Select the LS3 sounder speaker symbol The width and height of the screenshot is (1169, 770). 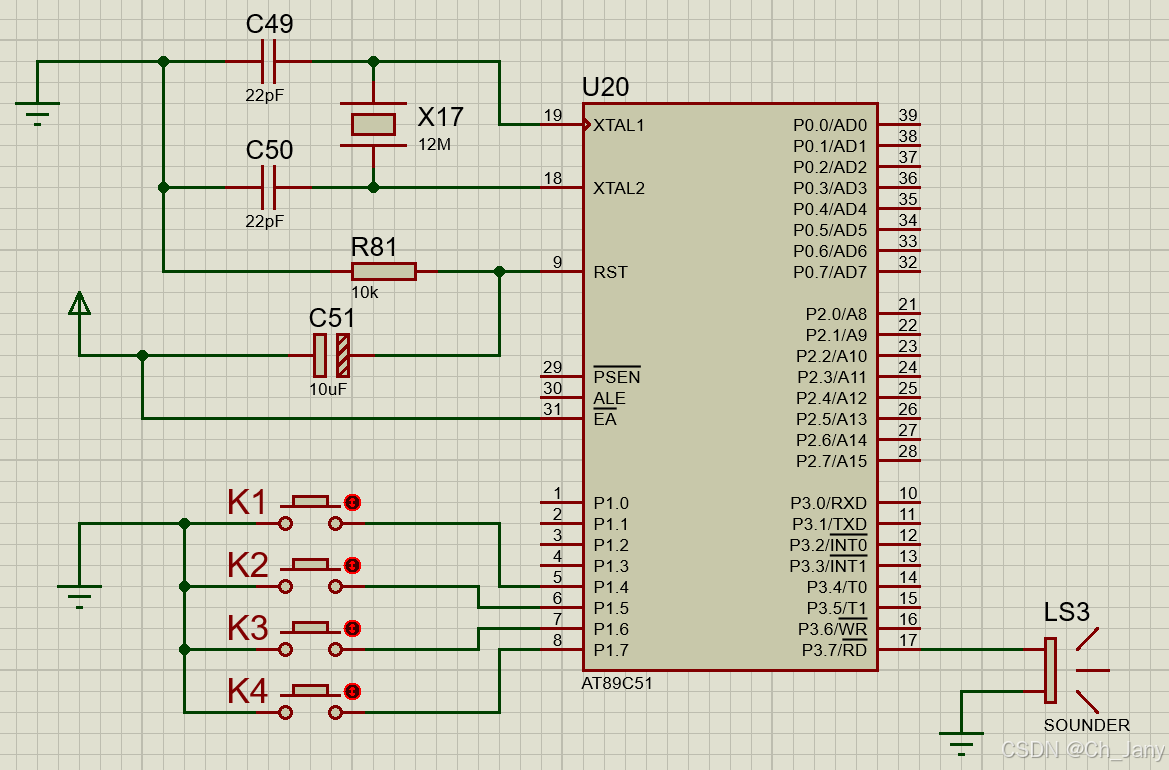coord(1066,670)
